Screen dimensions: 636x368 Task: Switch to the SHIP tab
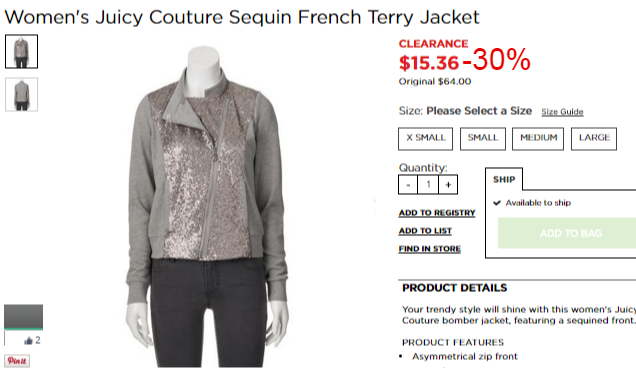[x=504, y=179]
